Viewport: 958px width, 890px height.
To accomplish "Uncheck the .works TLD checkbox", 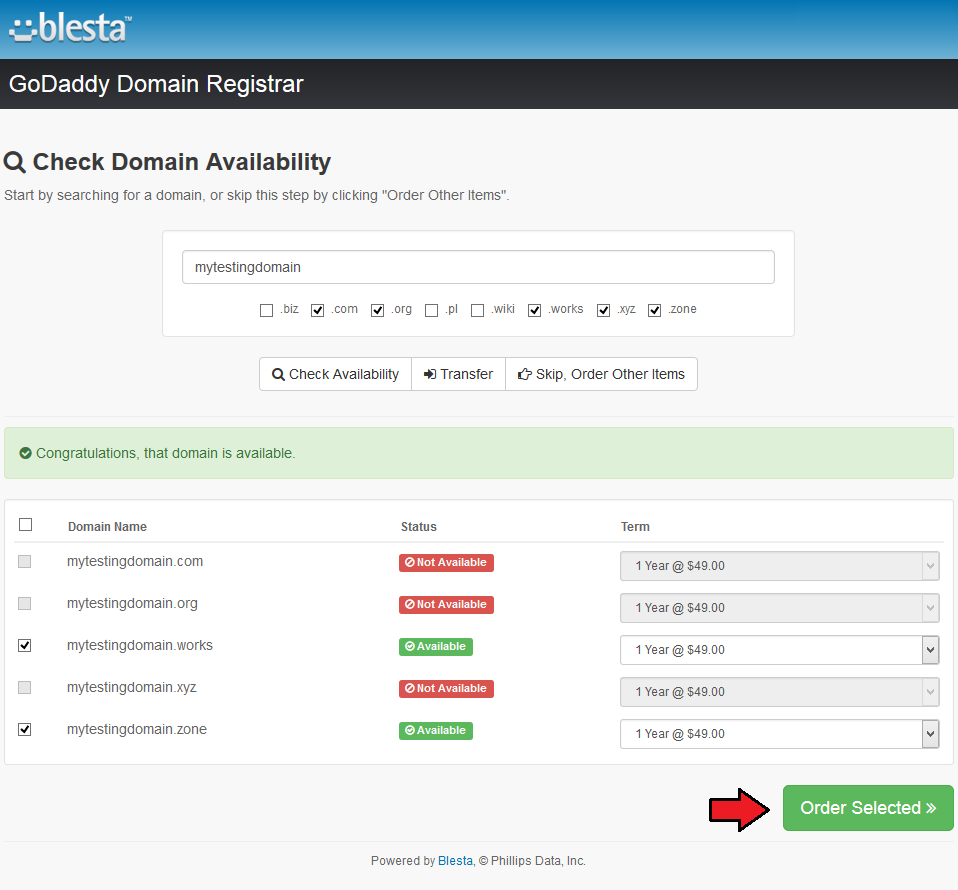I will pos(535,310).
